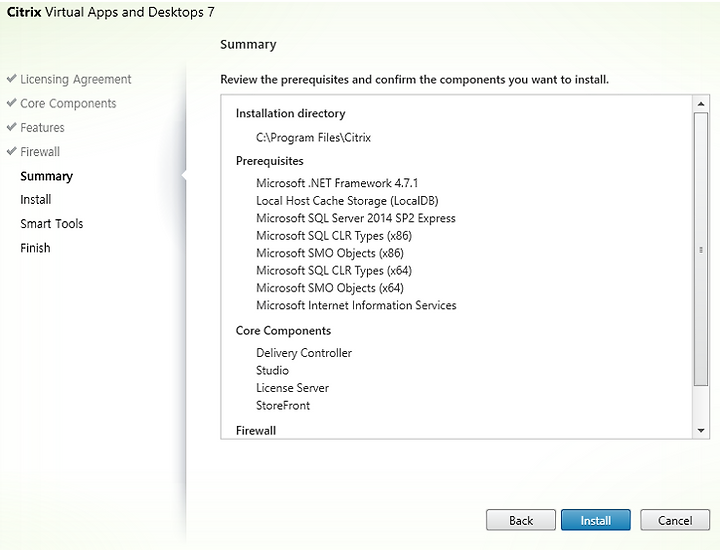Open the Licensing Agreement step
Viewport: 720px width, 550px height.
click(76, 79)
